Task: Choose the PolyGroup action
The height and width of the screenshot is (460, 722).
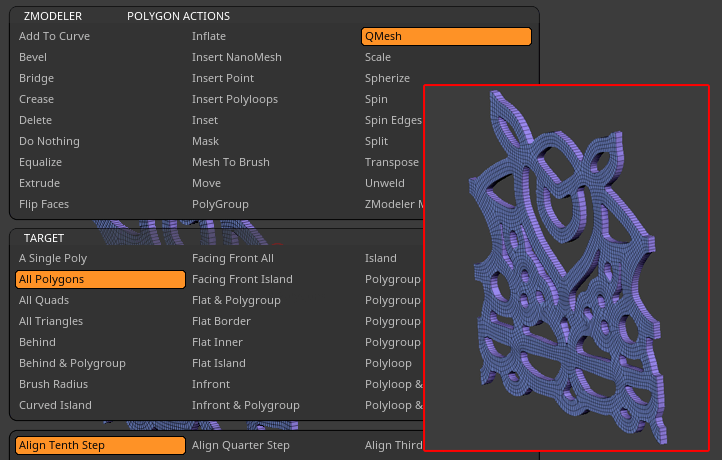Action: pyautogui.click(x=220, y=204)
